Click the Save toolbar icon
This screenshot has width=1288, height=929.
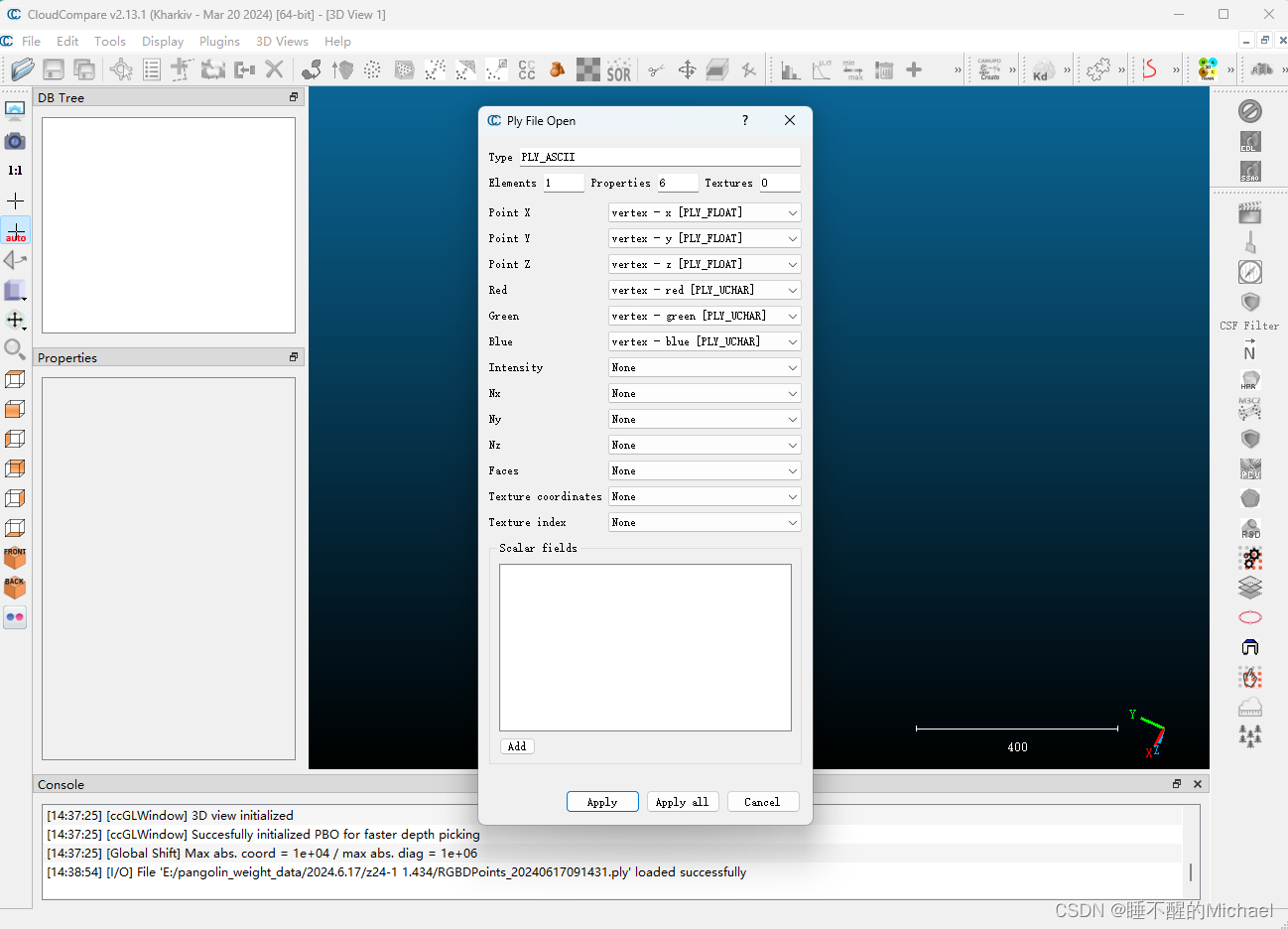click(54, 69)
